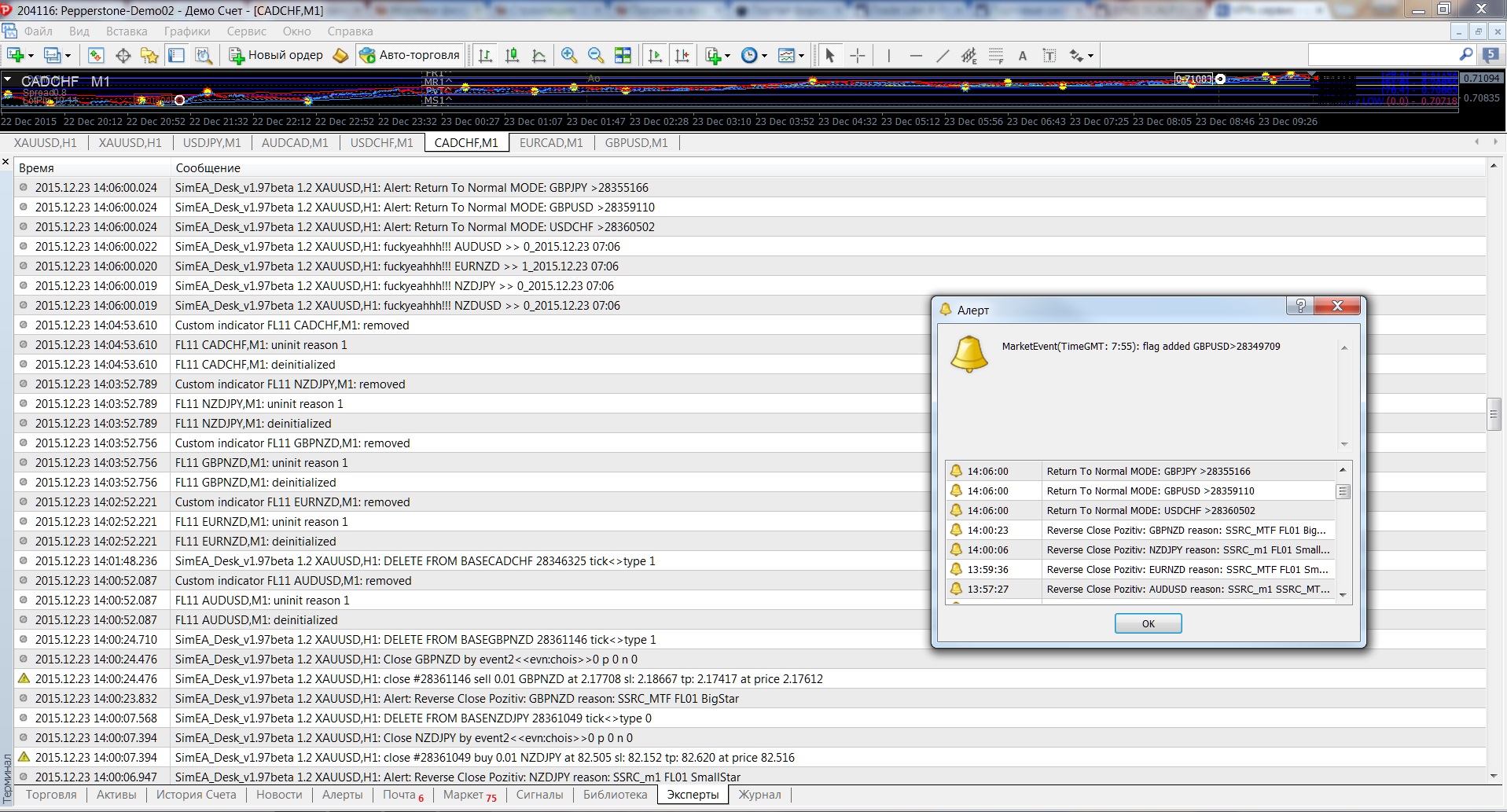Switch chart to candlesticks icon
Screen dimensions: 1507x812
coord(513,55)
